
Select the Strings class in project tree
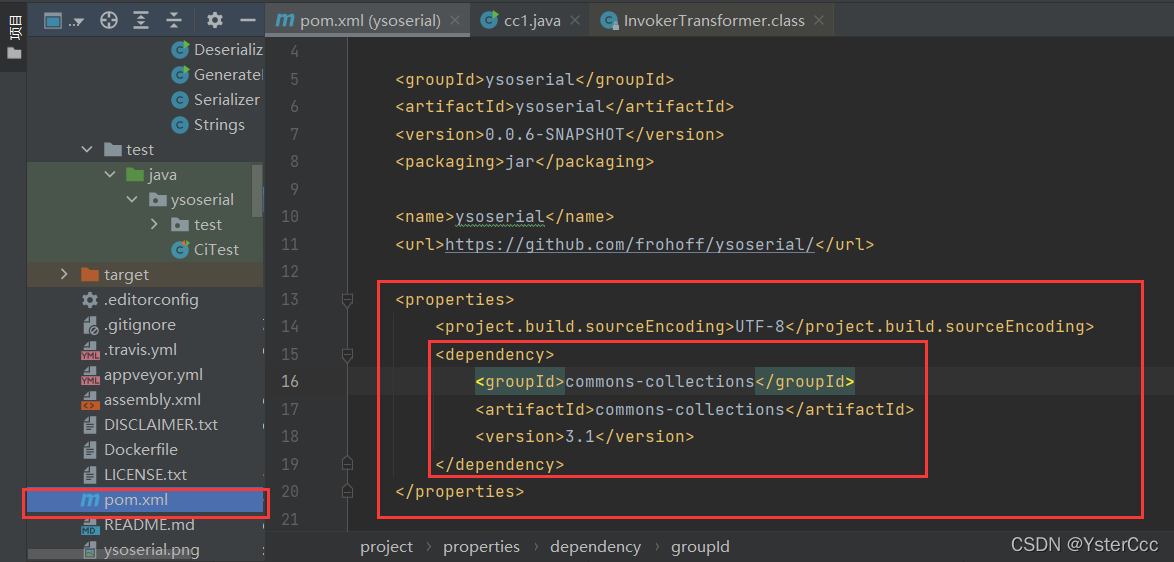coord(219,124)
